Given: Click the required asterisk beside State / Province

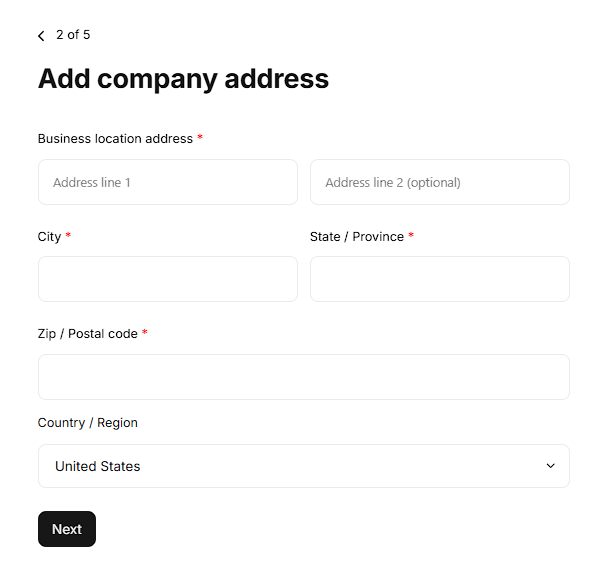Looking at the screenshot, I should (411, 237).
